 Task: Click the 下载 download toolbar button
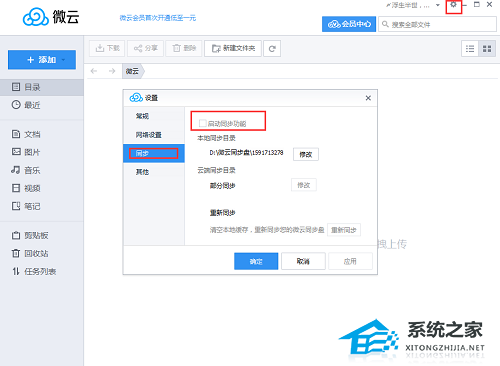[107, 49]
